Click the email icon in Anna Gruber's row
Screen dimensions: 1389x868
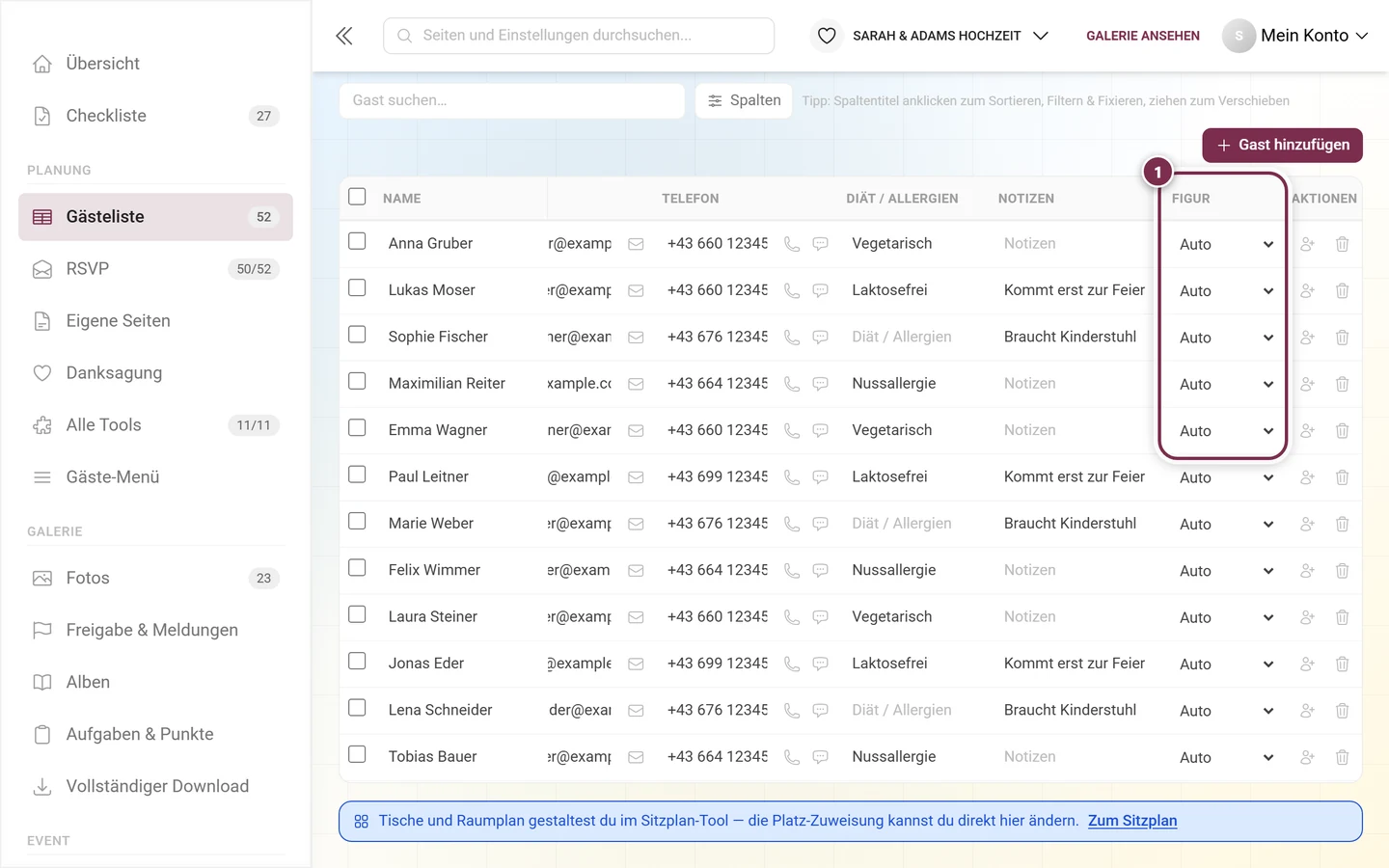[636, 244]
